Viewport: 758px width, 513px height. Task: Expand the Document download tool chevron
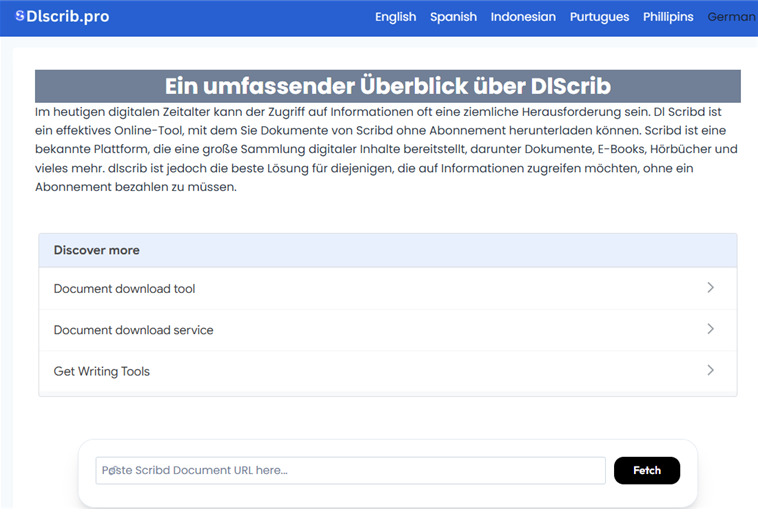click(710, 288)
